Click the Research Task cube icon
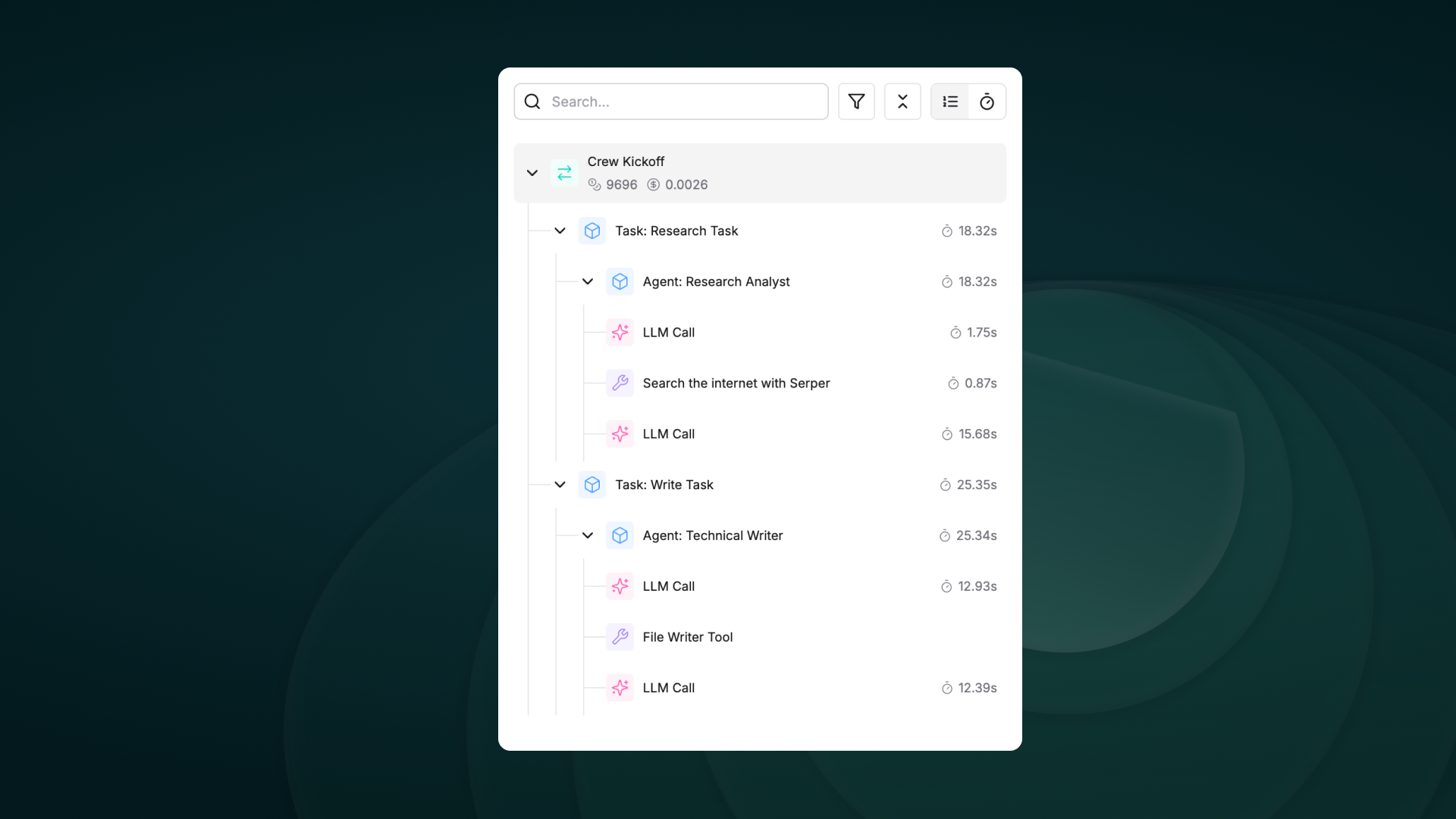The height and width of the screenshot is (819, 1456). coord(592,231)
